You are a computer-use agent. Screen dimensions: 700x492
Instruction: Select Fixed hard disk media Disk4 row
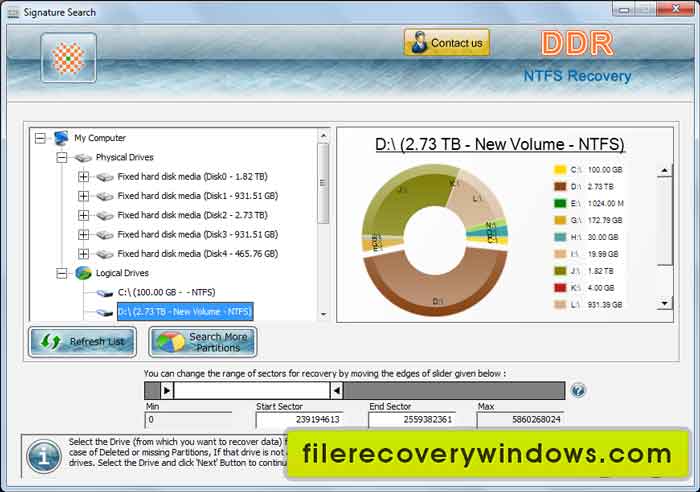(x=198, y=254)
